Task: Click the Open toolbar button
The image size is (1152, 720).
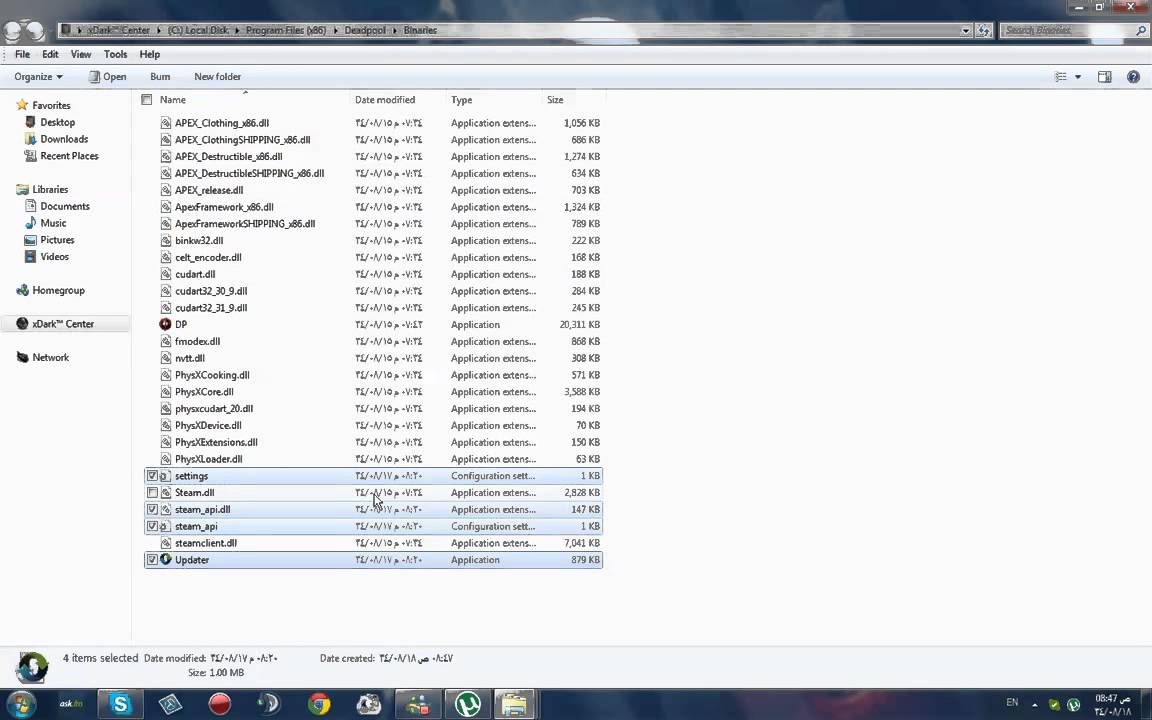Action: tap(107, 76)
